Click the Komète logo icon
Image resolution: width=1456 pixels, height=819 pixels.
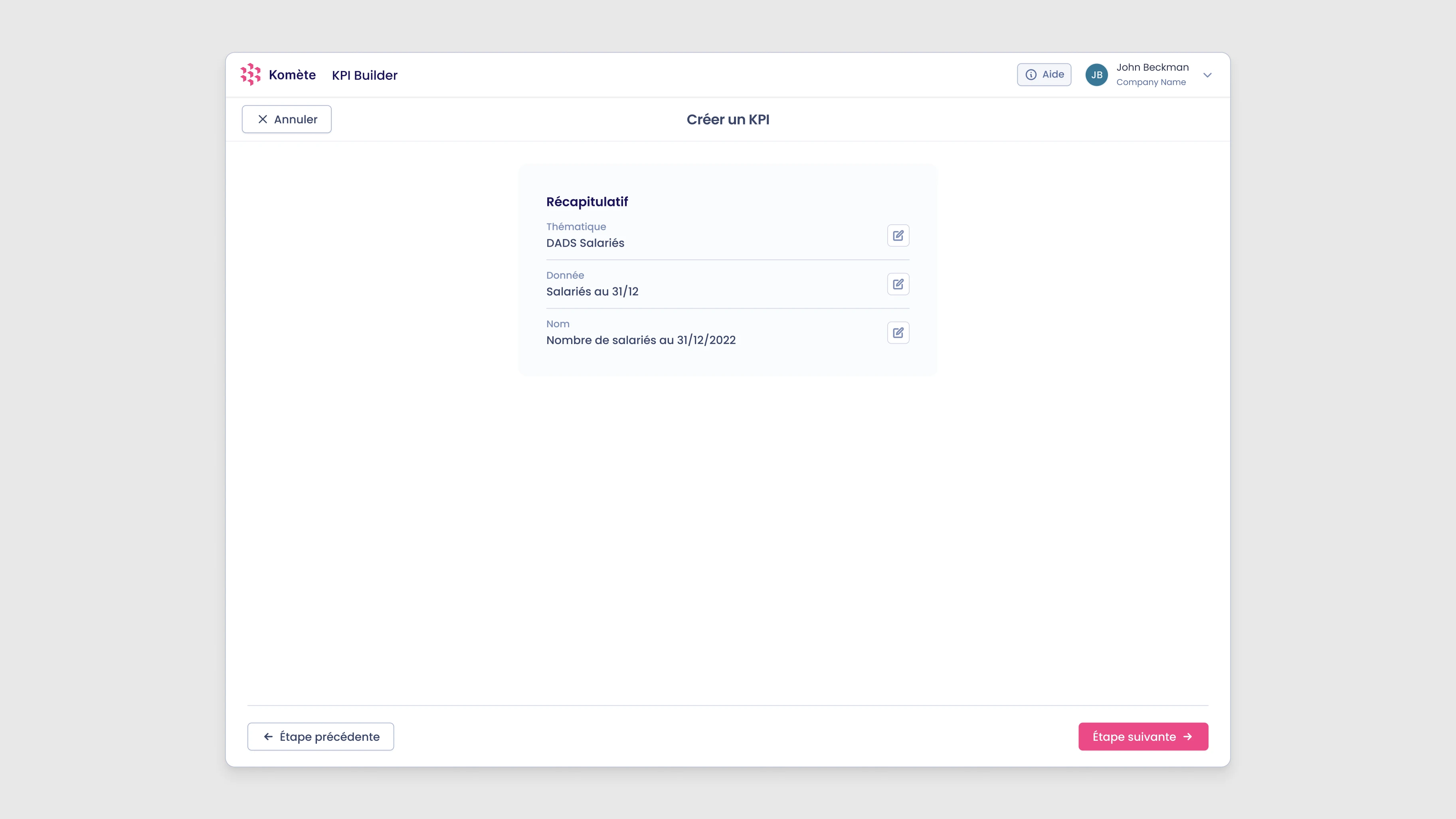pos(250,75)
